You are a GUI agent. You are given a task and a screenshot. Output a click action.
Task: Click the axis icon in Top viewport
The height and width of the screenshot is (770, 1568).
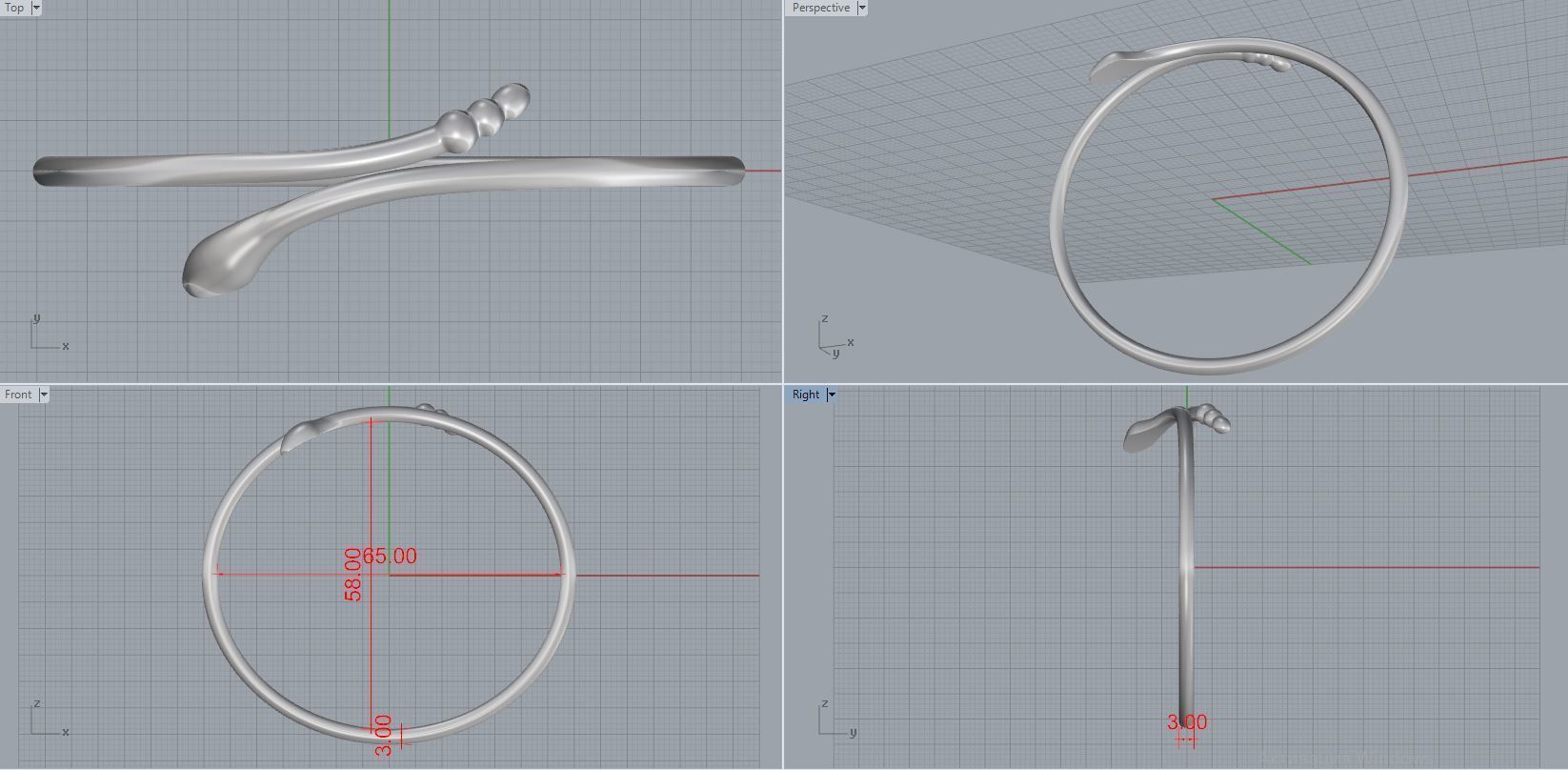pyautogui.click(x=49, y=334)
